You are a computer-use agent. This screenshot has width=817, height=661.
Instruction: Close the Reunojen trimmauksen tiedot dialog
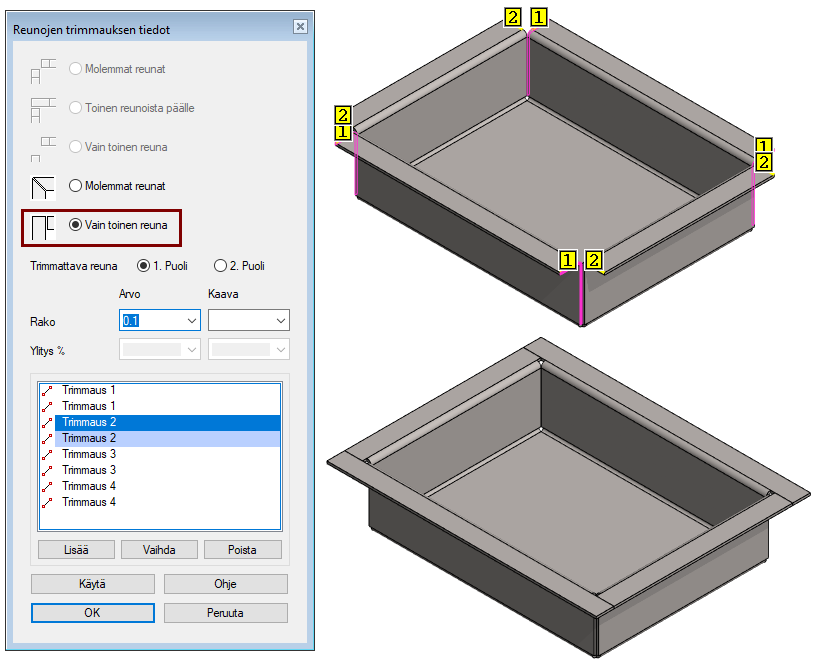pyautogui.click(x=301, y=27)
